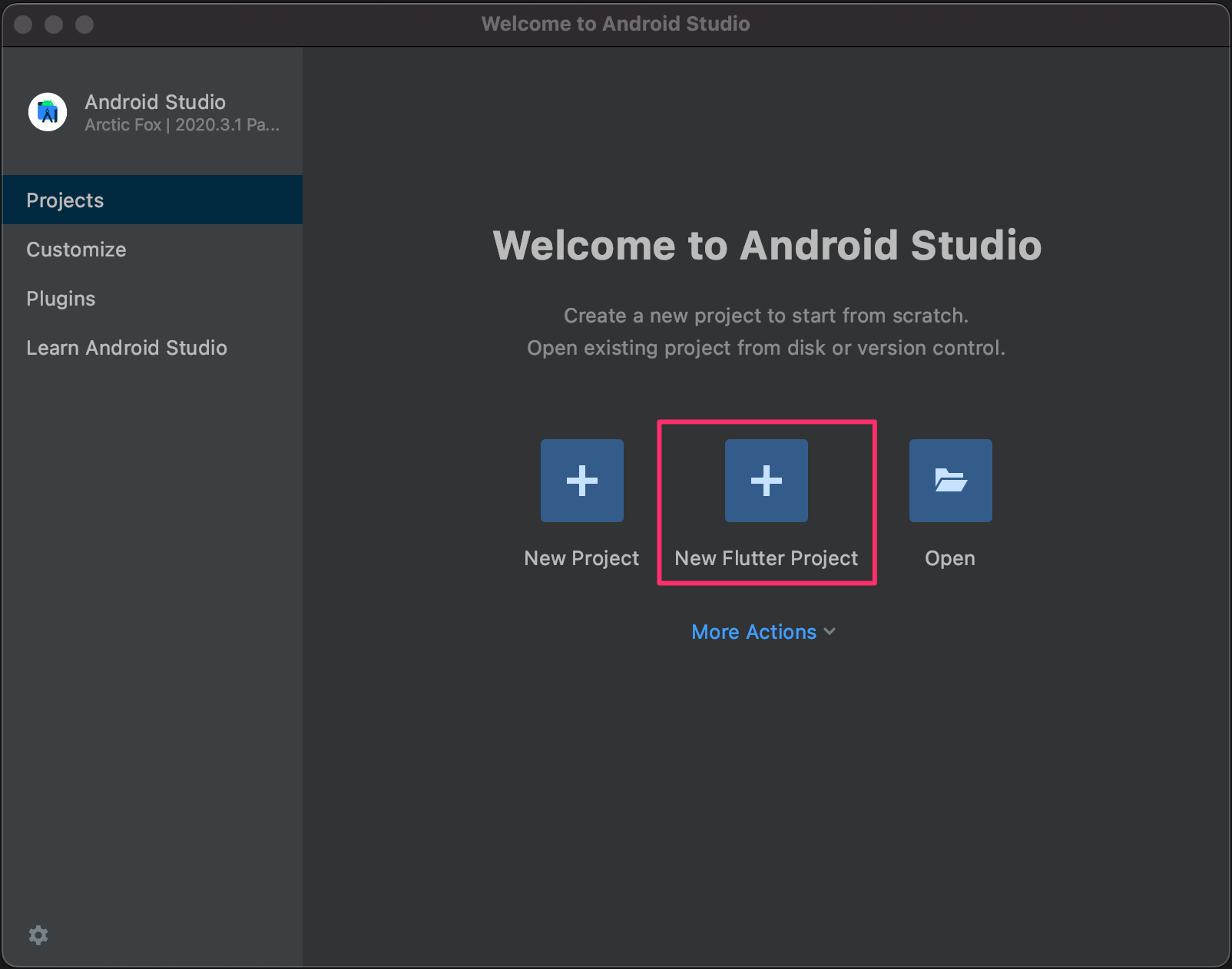Click the New Flutter Project label
This screenshot has width=1232, height=969.
766,558
